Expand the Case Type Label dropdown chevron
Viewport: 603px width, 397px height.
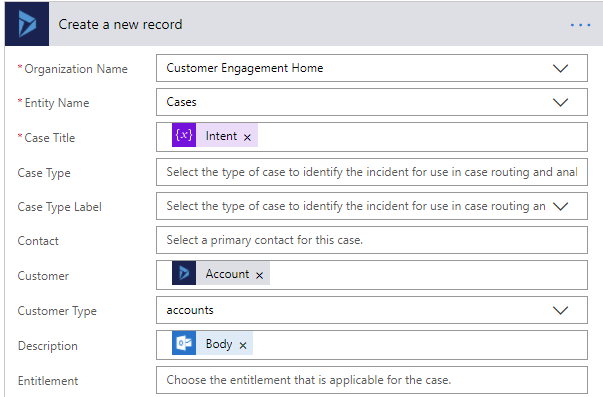pyautogui.click(x=560, y=206)
